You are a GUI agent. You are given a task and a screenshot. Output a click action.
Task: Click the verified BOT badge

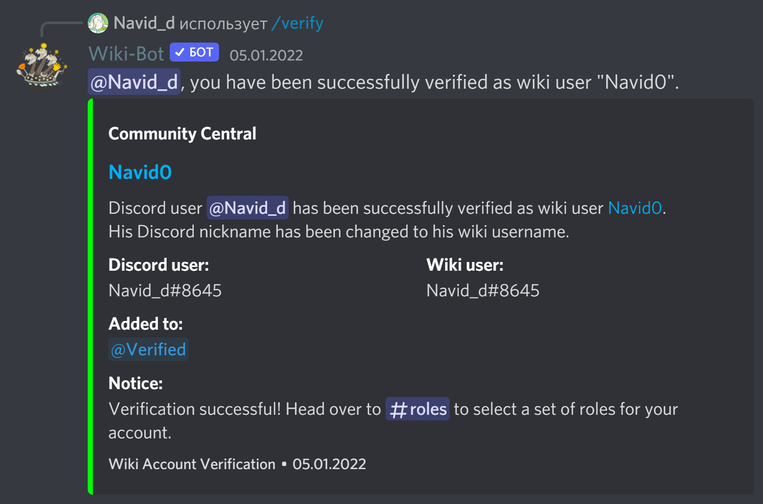pyautogui.click(x=194, y=52)
